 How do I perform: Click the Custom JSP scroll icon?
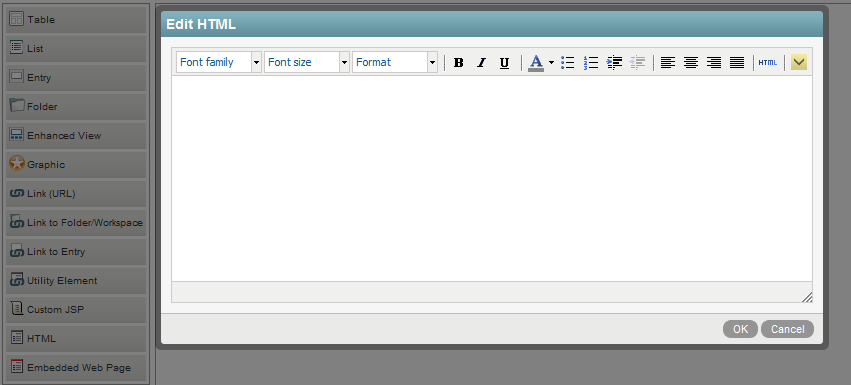tap(17, 308)
